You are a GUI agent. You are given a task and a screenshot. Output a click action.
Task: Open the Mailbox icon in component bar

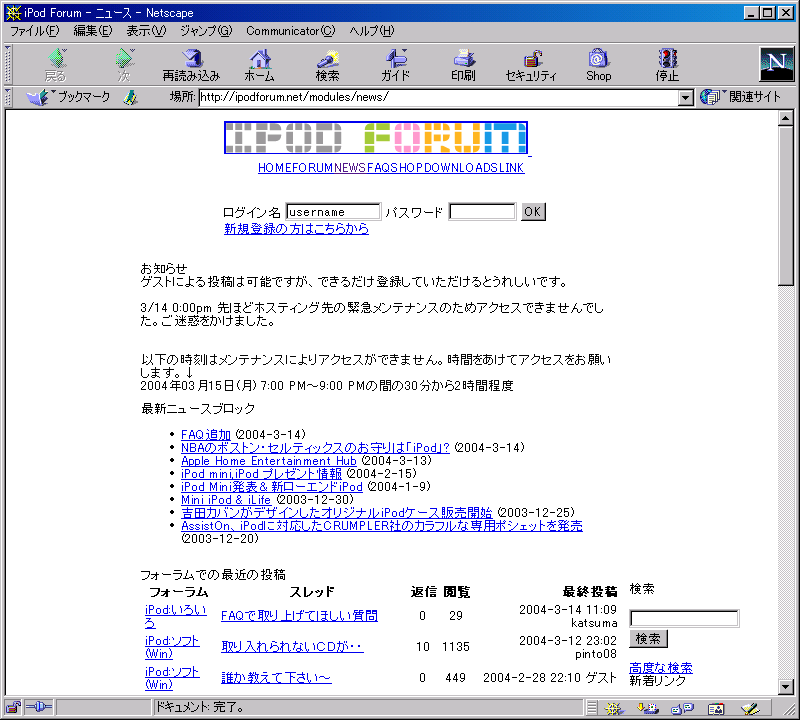click(x=648, y=708)
